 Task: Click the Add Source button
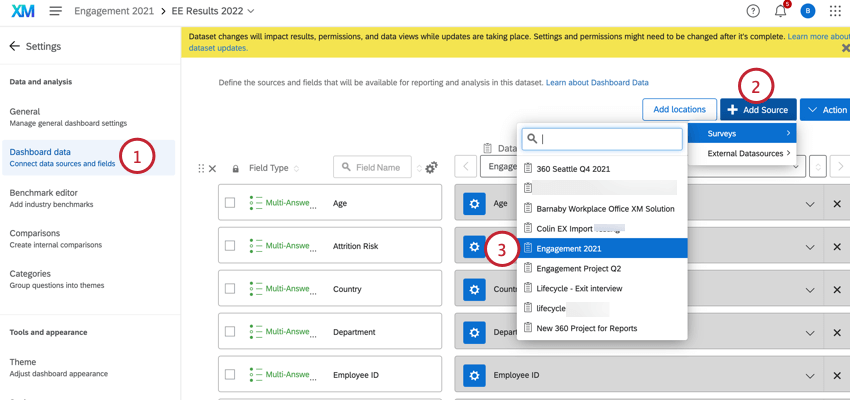757,110
